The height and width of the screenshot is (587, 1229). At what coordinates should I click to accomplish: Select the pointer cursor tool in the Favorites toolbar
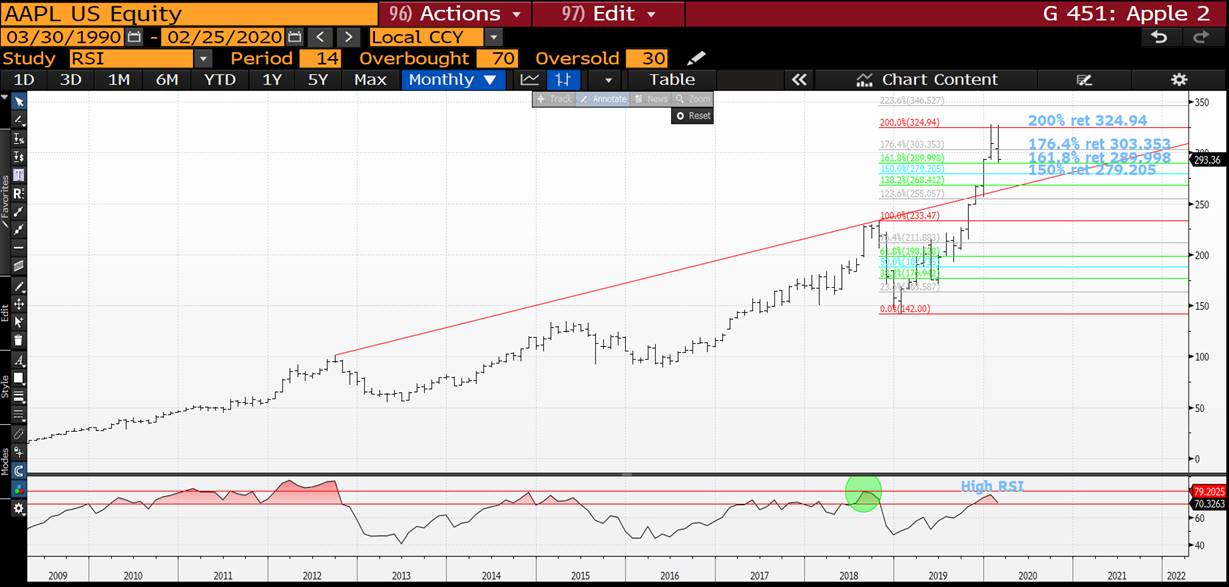tap(19, 101)
